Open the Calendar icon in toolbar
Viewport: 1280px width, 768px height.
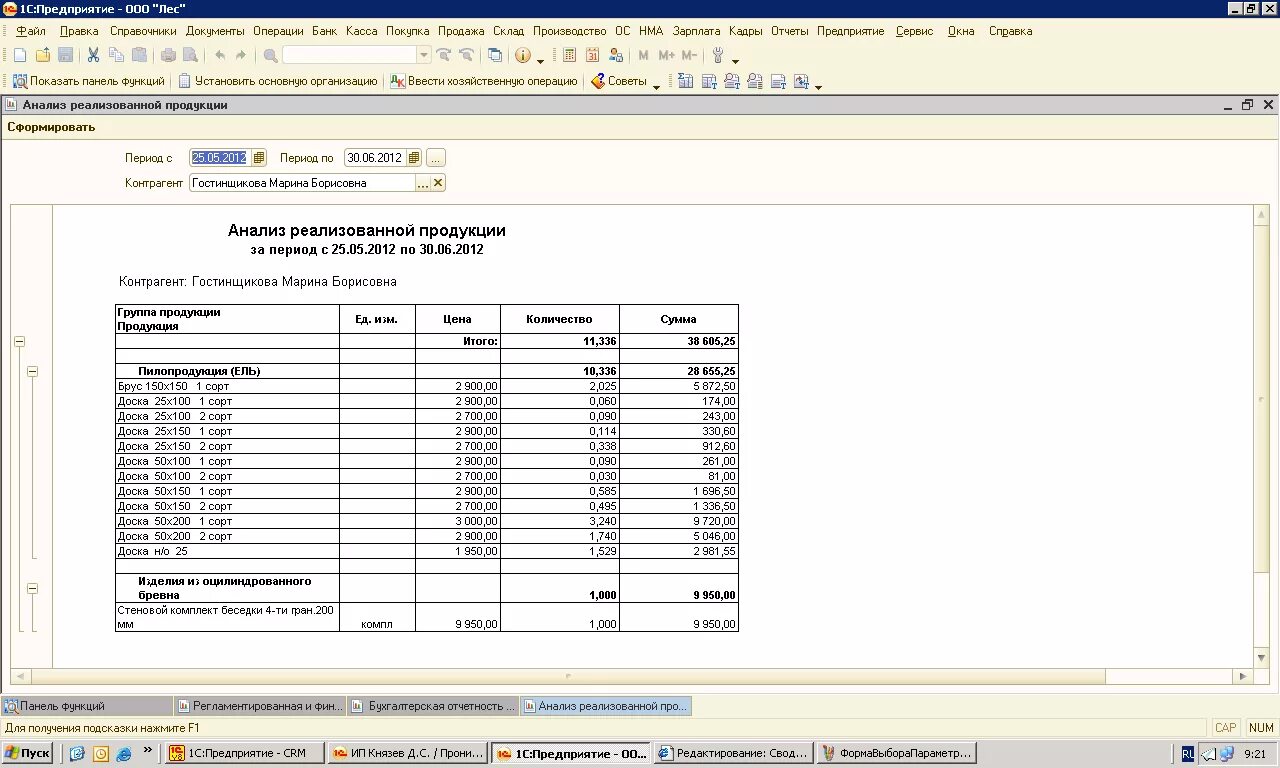pyautogui.click(x=593, y=56)
